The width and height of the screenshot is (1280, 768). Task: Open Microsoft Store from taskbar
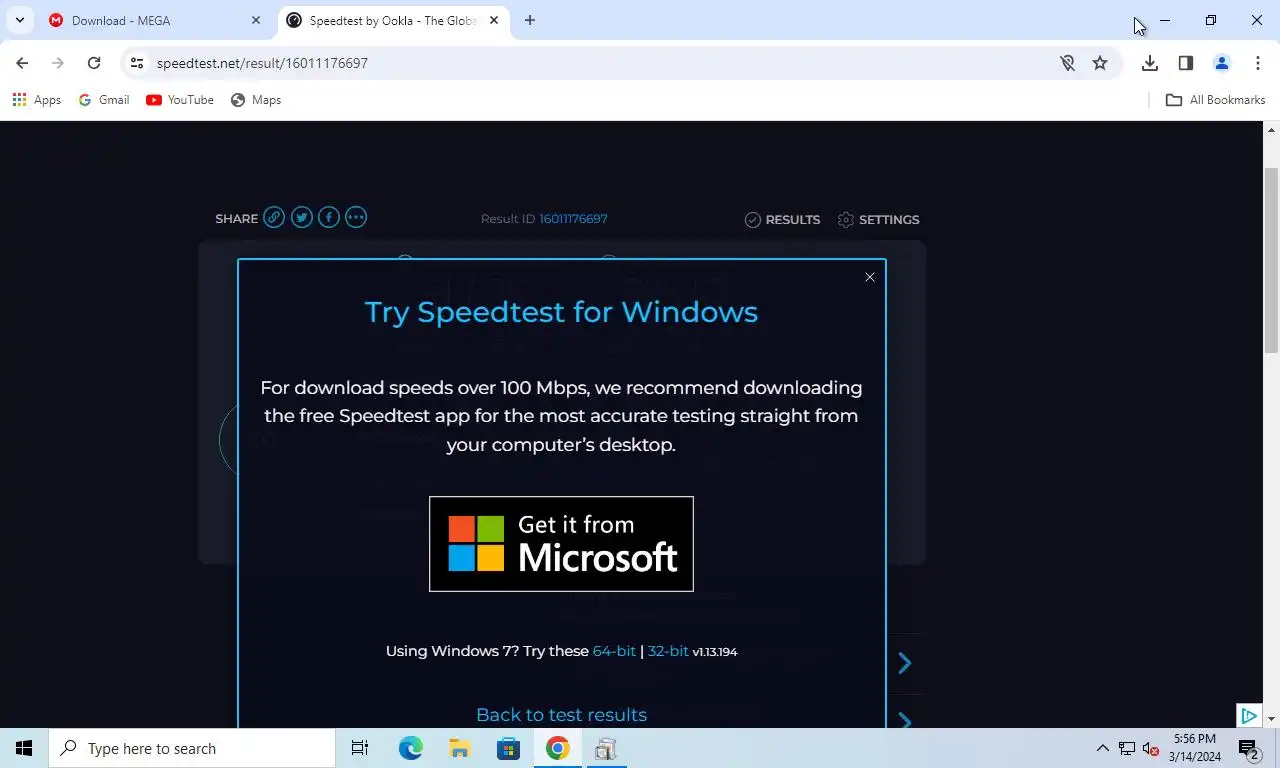pyautogui.click(x=509, y=748)
